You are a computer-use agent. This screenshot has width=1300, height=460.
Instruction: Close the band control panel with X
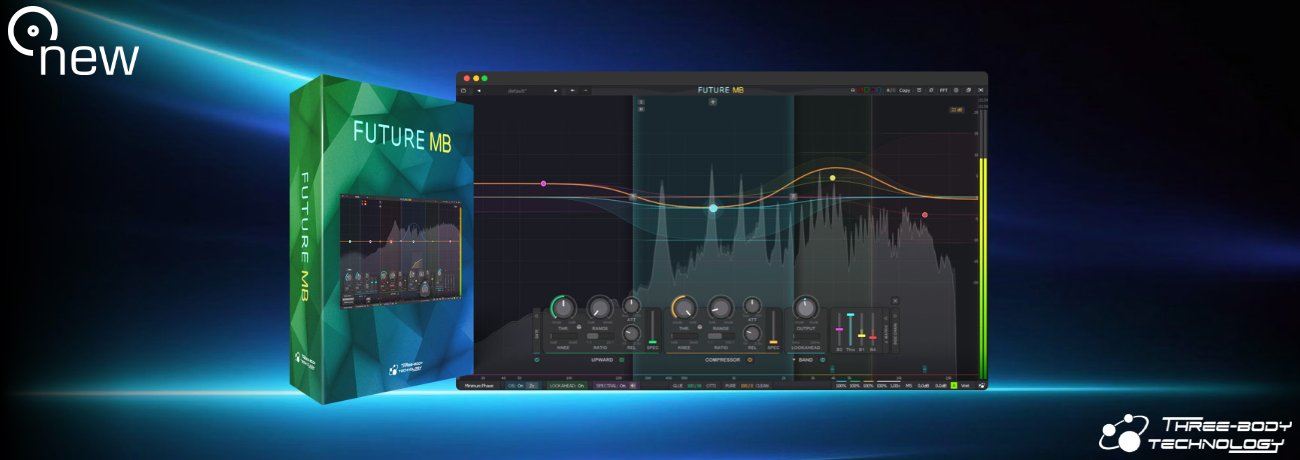click(x=894, y=301)
